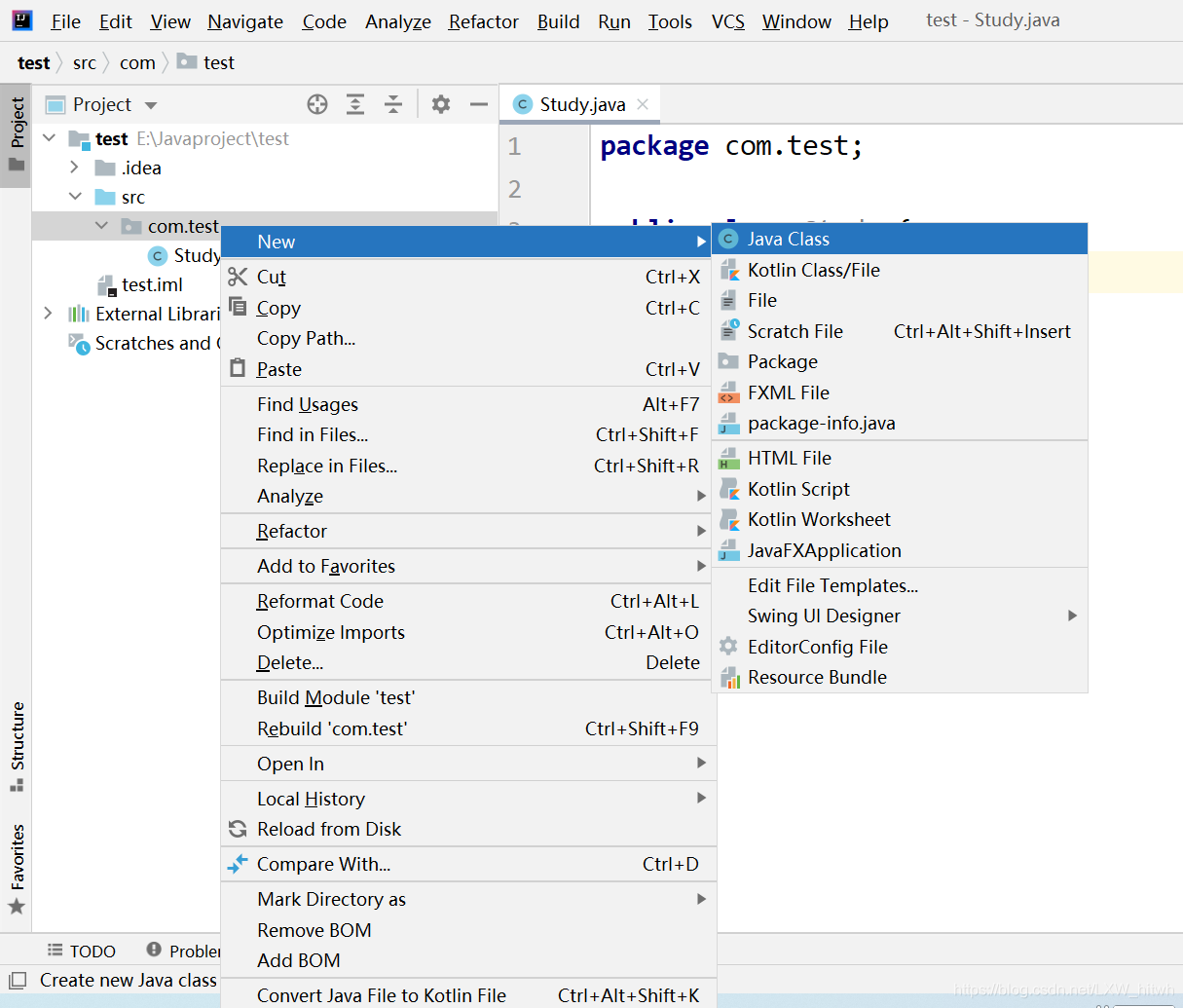Open the File menu
1183x1008 pixels.
click(66, 21)
